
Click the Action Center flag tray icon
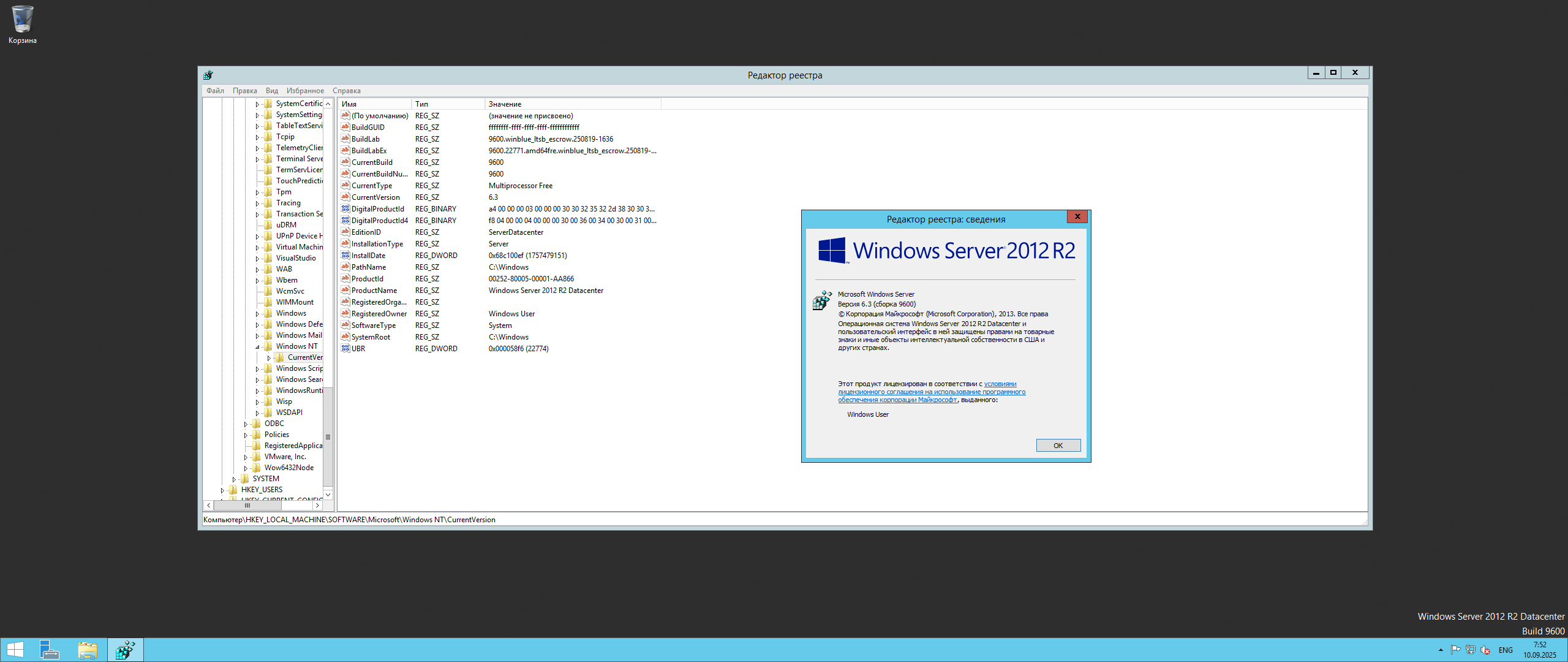click(x=1456, y=650)
